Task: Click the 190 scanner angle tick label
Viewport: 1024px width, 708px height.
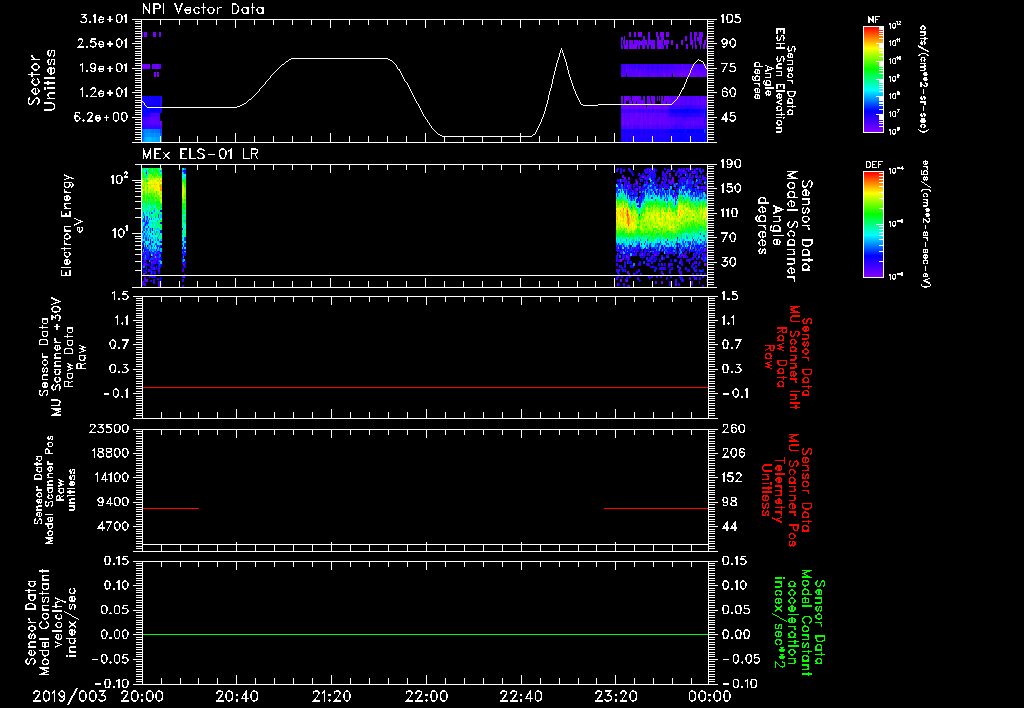Action: pyautogui.click(x=731, y=163)
